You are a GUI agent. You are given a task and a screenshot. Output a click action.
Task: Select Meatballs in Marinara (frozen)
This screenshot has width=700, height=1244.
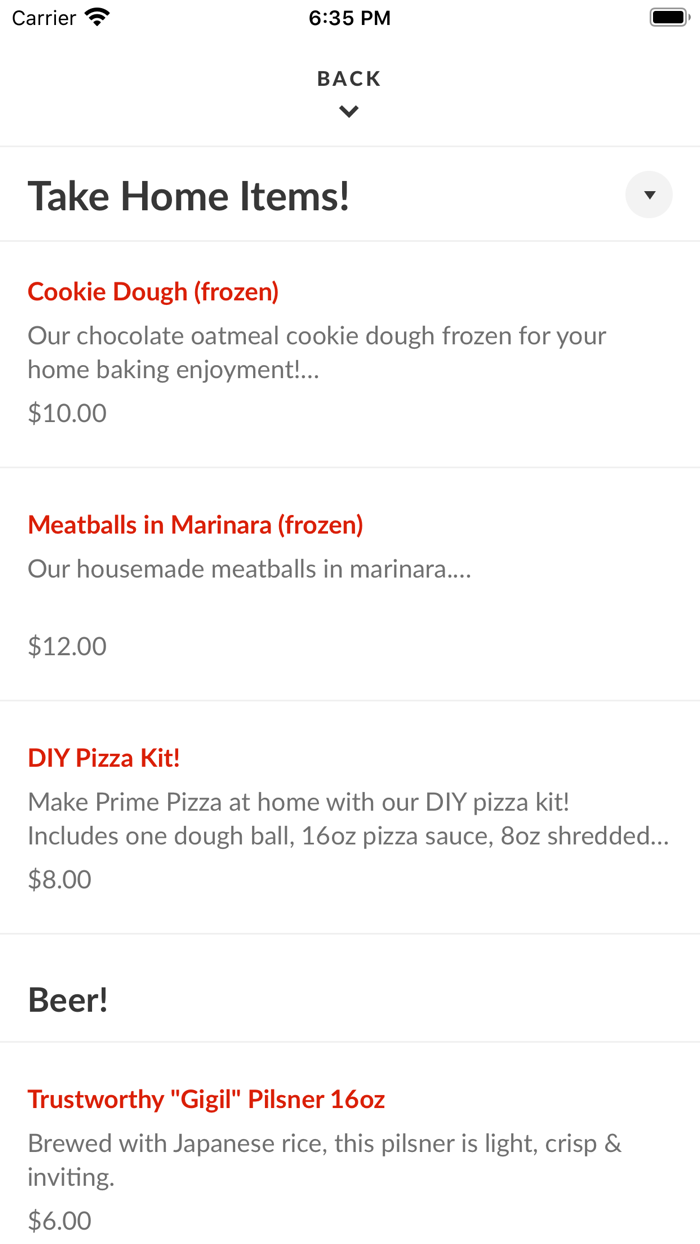[x=195, y=524]
